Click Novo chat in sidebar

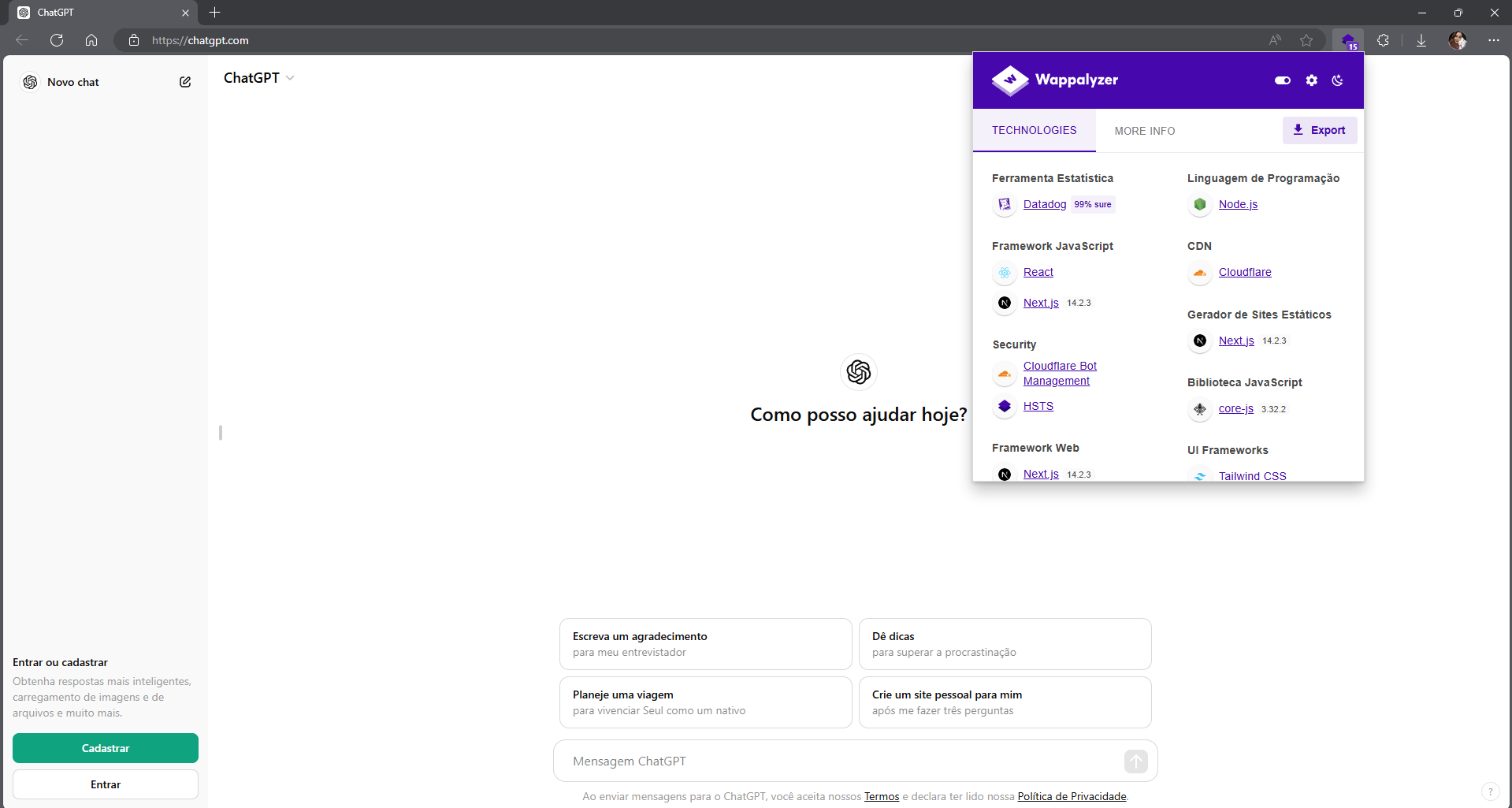tap(73, 82)
